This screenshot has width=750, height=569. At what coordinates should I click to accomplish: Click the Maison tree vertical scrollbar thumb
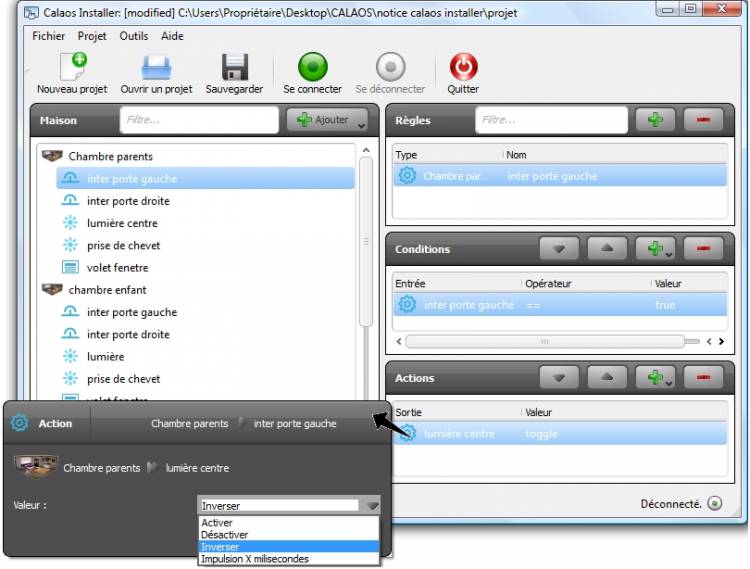pyautogui.click(x=366, y=241)
